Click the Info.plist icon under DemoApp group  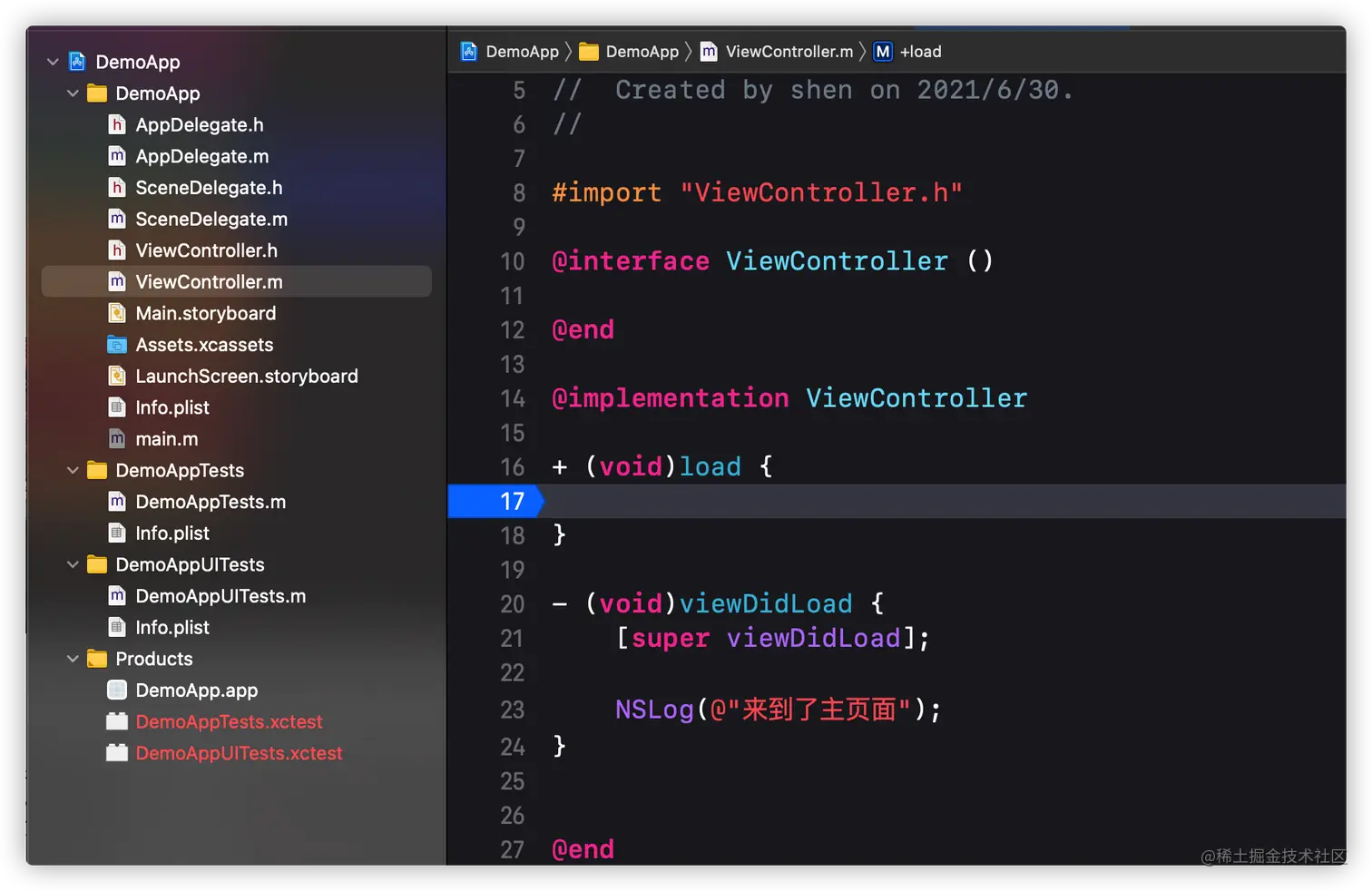point(117,407)
